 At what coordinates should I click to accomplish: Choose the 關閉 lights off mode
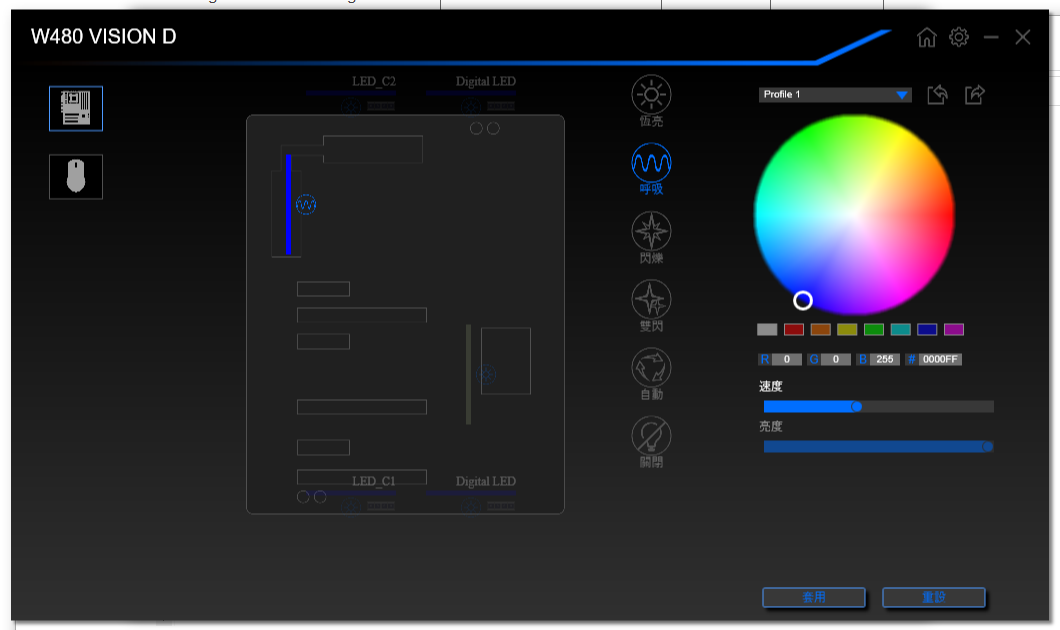[651, 442]
